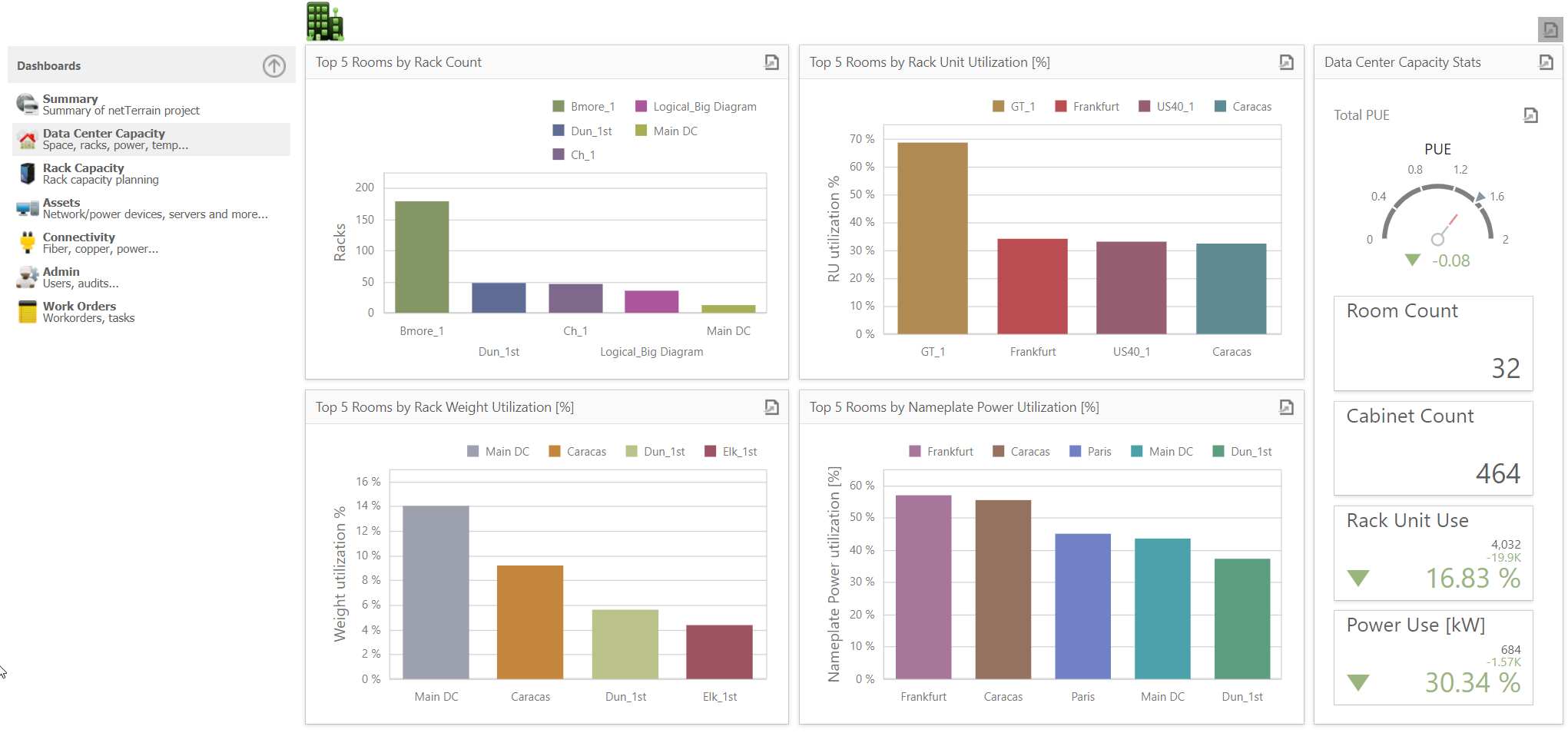The width and height of the screenshot is (1568, 733).
Task: Click export icon on Rack Unit Utilization chart
Action: 1286,62
